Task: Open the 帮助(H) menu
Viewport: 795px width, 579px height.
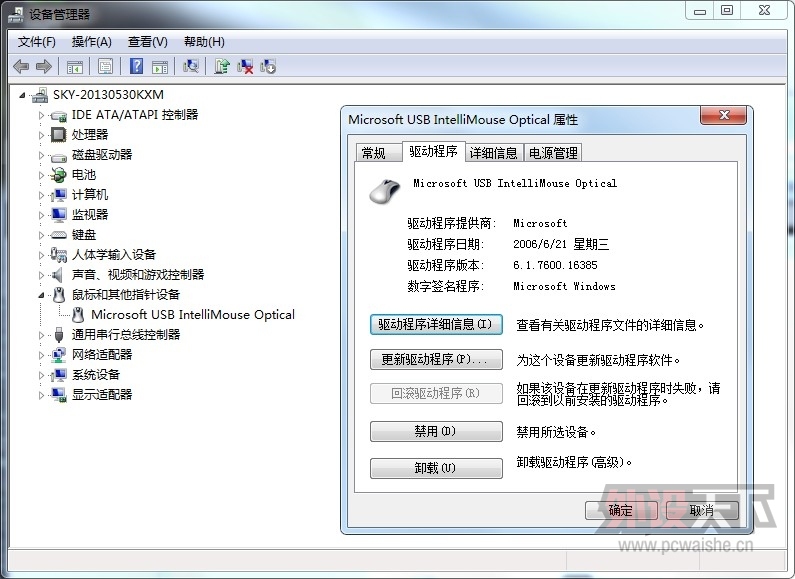Action: tap(204, 42)
